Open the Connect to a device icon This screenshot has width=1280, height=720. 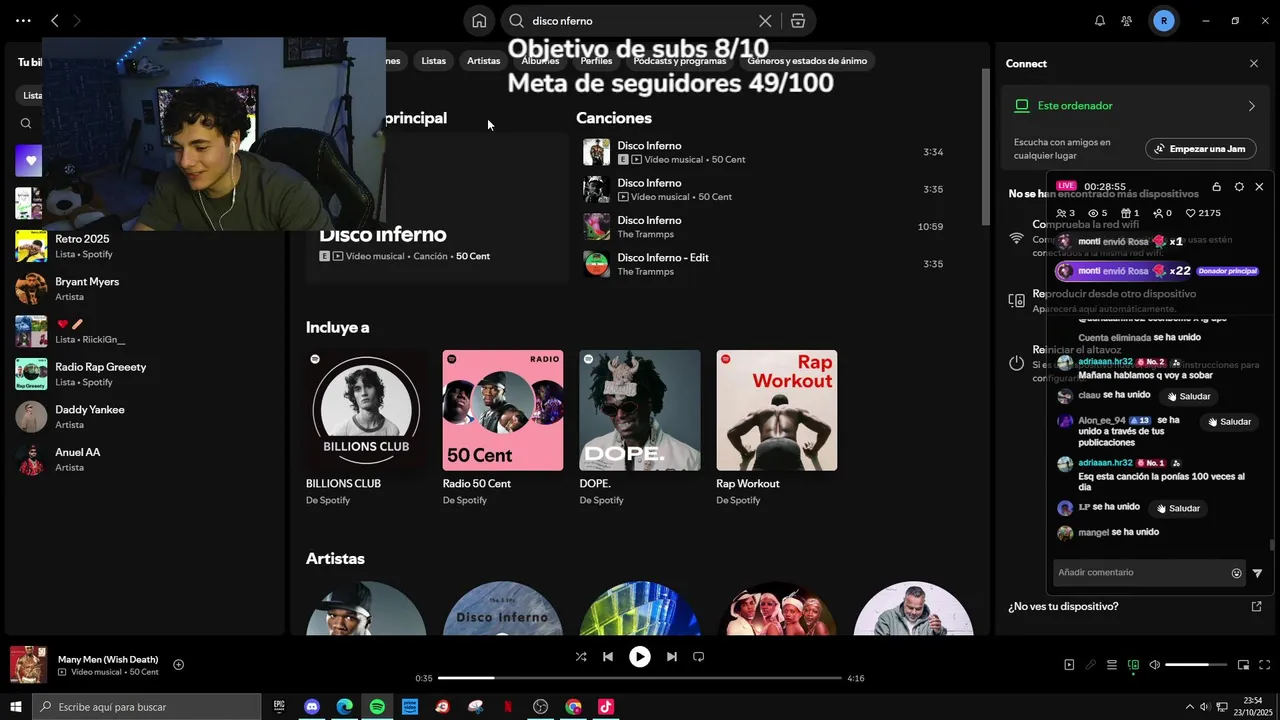(1133, 665)
